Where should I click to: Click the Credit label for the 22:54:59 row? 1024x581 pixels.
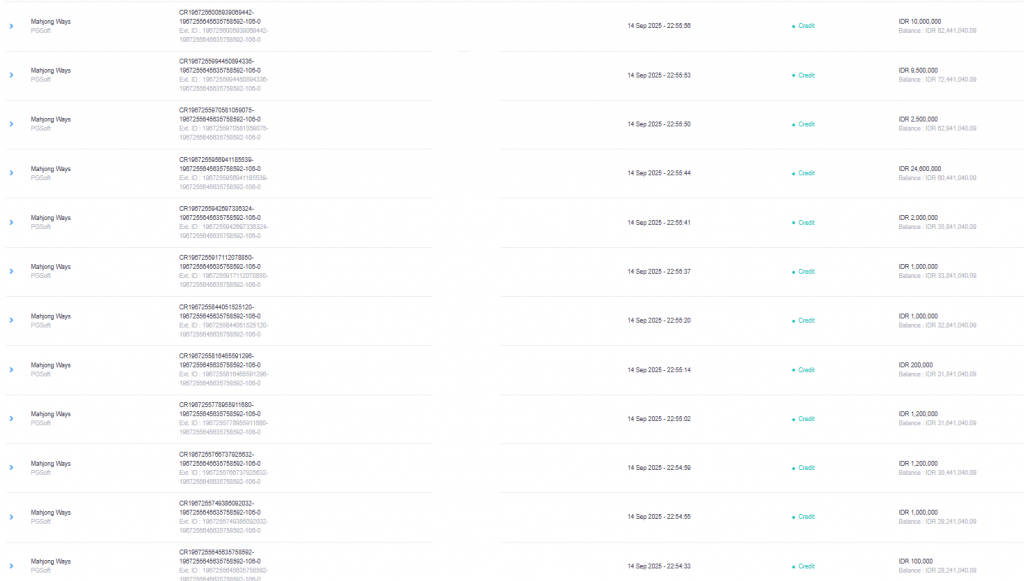(806, 468)
